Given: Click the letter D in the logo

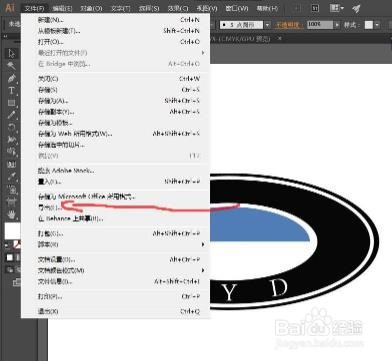Looking at the screenshot, I should click(x=279, y=288).
